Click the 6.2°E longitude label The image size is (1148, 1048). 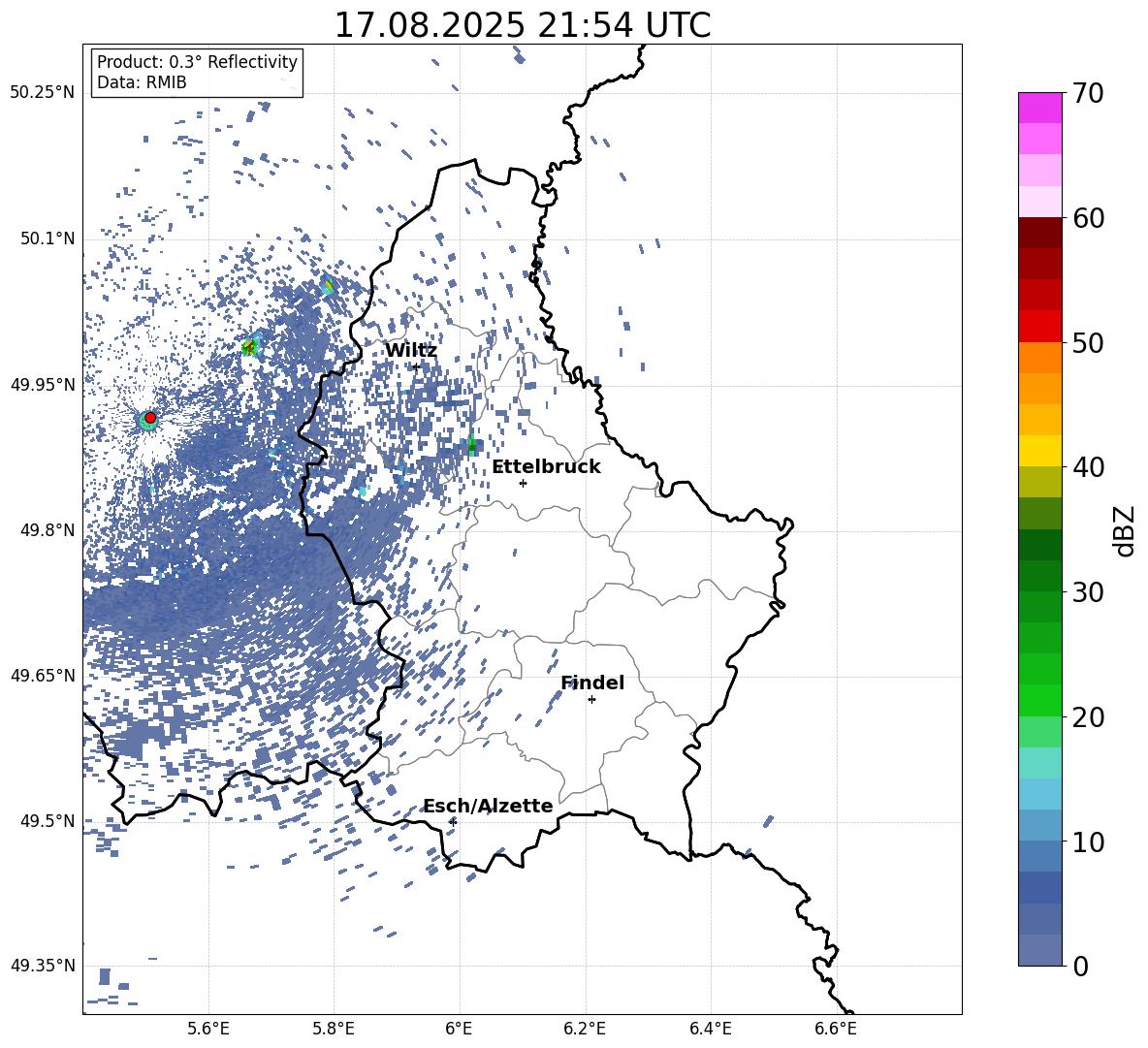tap(585, 1029)
